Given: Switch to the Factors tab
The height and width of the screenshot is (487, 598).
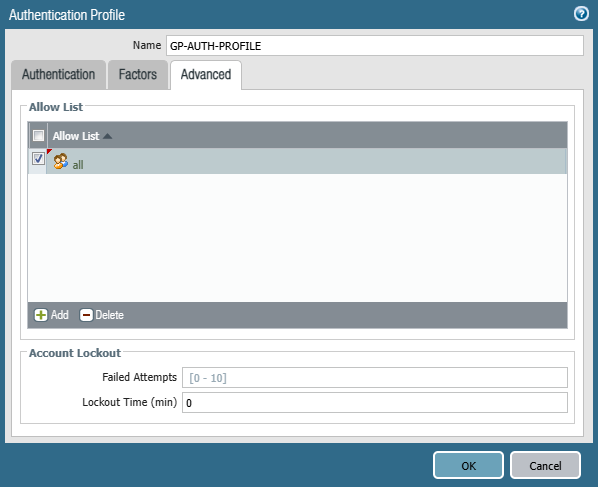Looking at the screenshot, I should point(138,74).
